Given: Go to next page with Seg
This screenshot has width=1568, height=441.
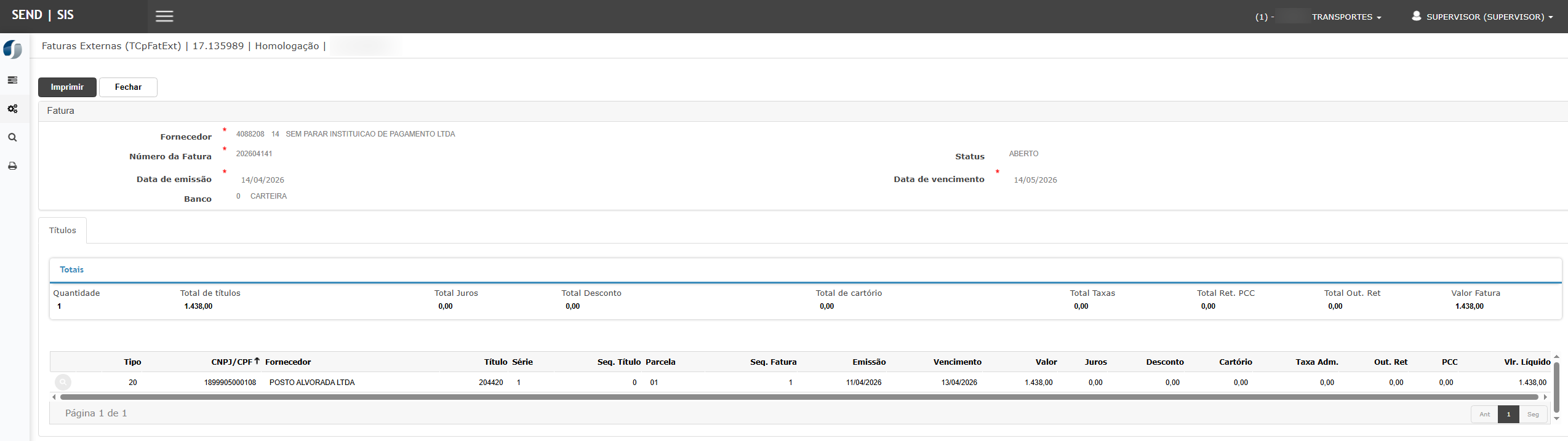Looking at the screenshot, I should coord(1532,414).
